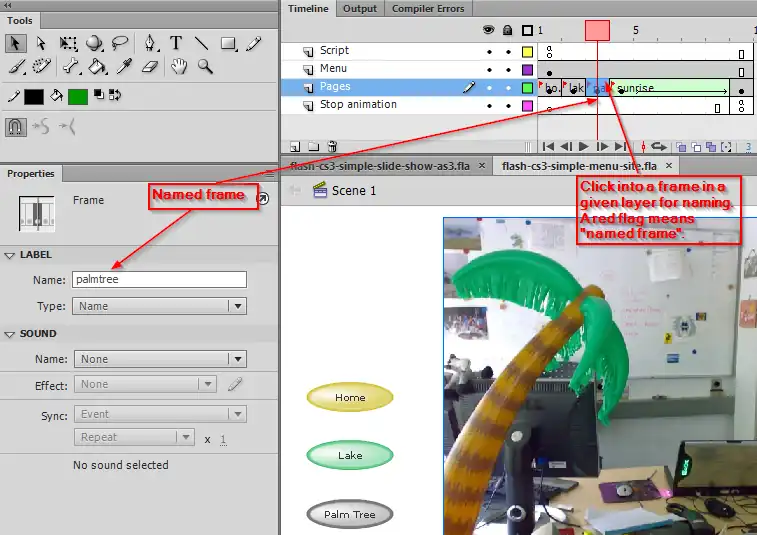Select the Bone tool
This screenshot has width=757, height=535.
71,67
